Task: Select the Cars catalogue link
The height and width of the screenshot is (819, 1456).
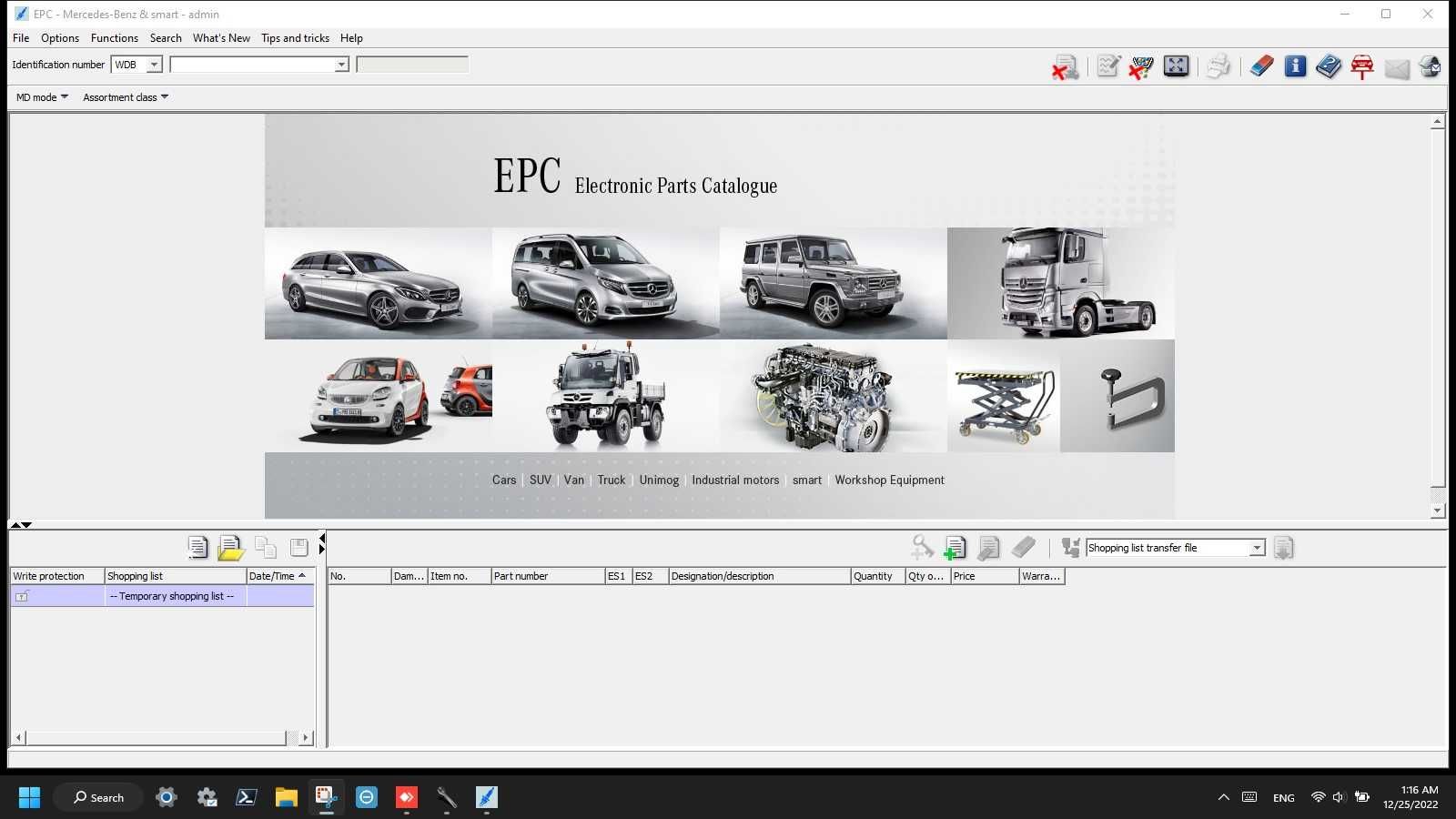Action: pyautogui.click(x=504, y=480)
